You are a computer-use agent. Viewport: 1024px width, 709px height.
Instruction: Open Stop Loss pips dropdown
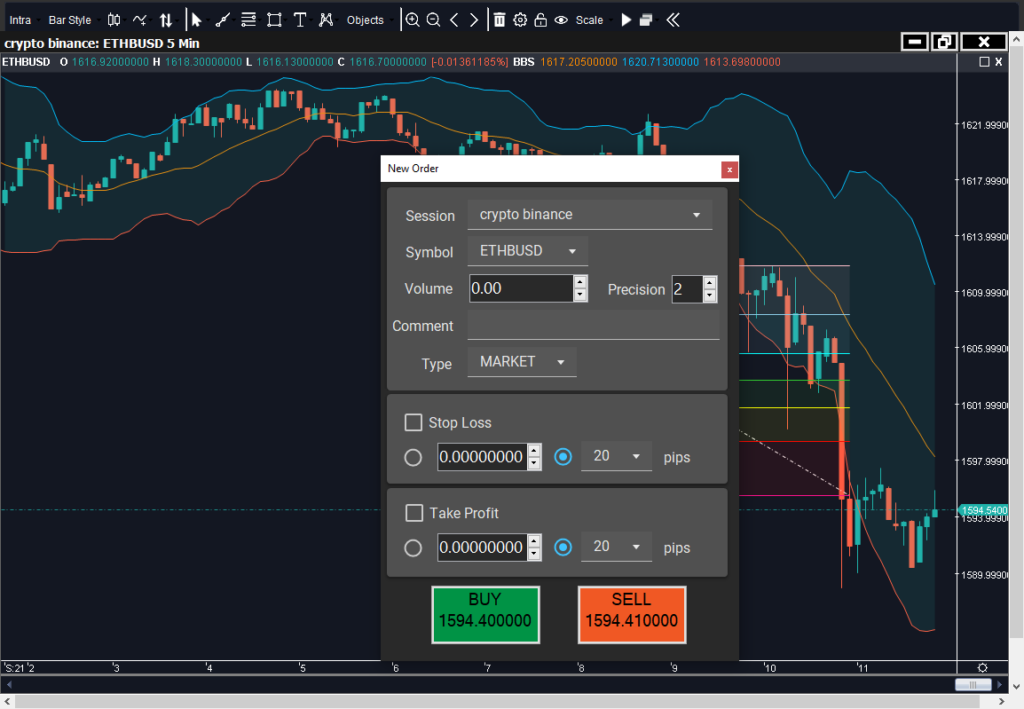(617, 456)
